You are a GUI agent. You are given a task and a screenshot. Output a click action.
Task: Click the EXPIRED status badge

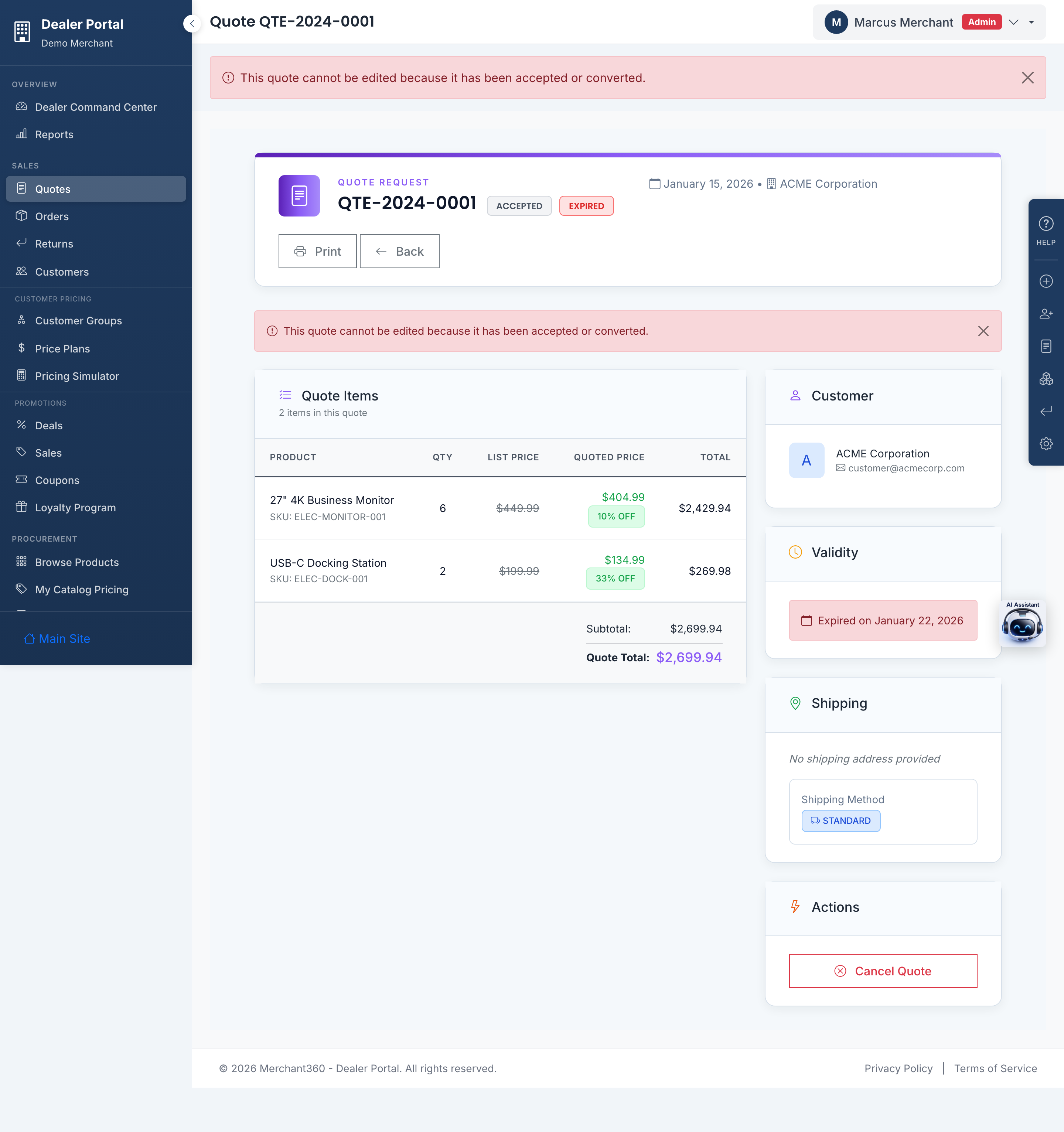(x=586, y=206)
